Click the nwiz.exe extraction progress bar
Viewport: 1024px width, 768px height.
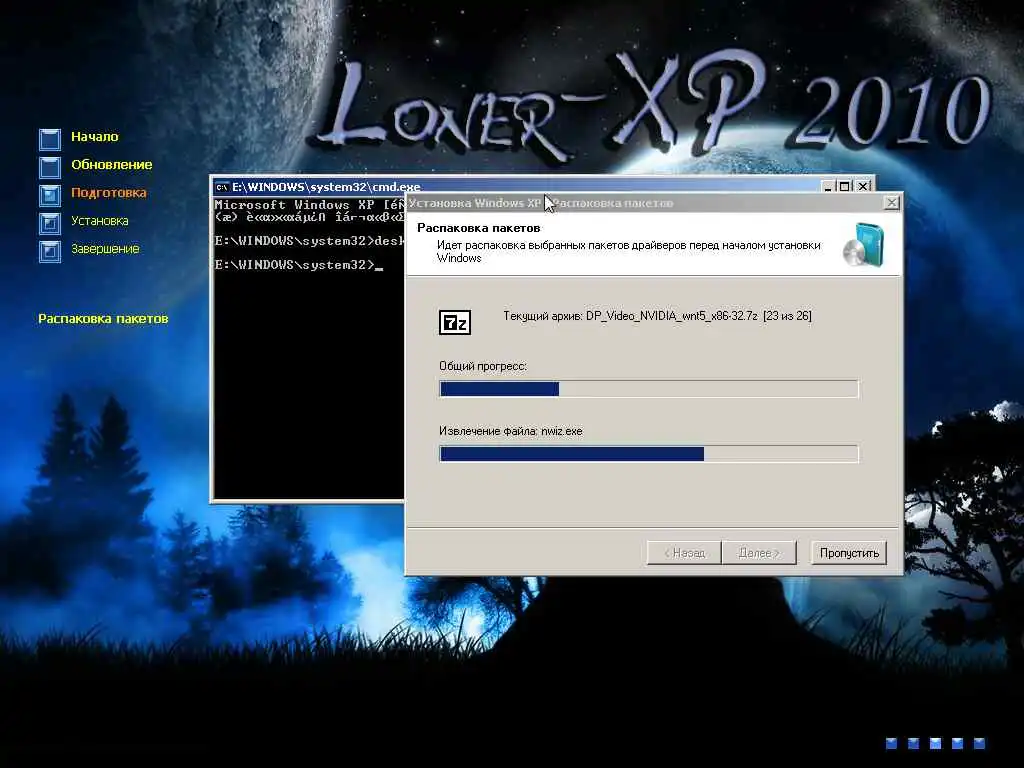pos(648,454)
